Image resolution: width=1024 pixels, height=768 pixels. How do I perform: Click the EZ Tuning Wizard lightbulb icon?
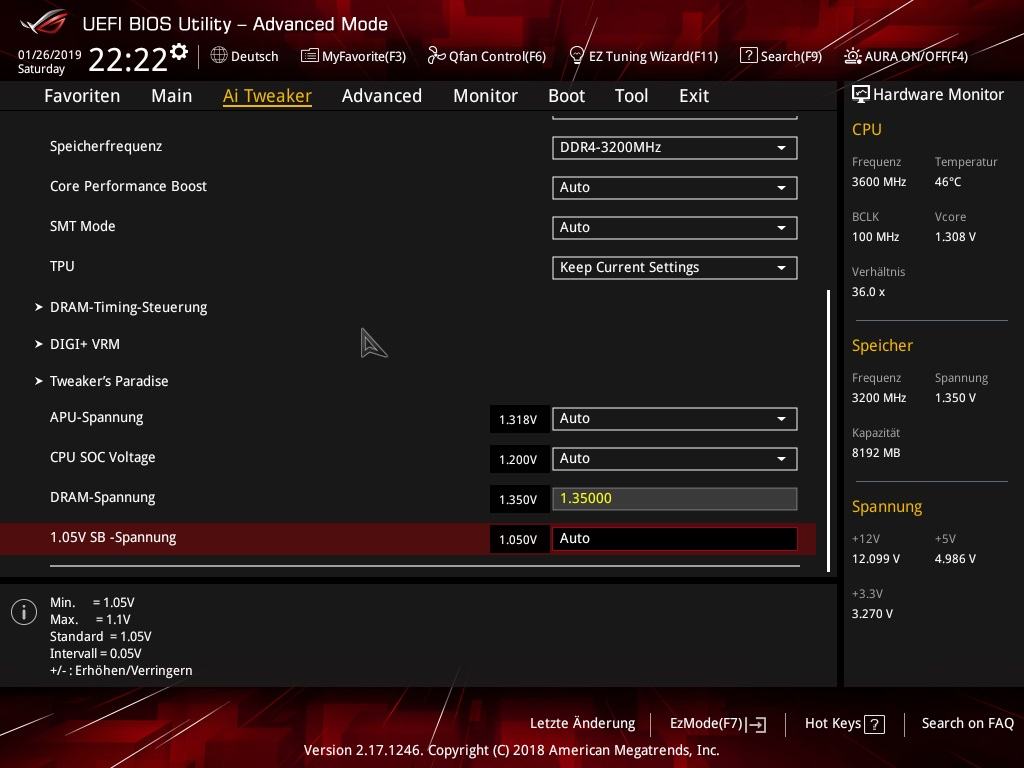click(576, 56)
